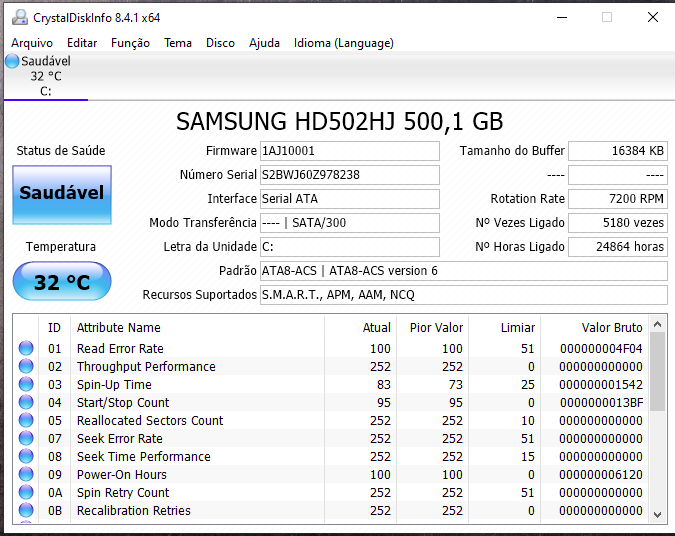Click the ID column header

click(55, 328)
